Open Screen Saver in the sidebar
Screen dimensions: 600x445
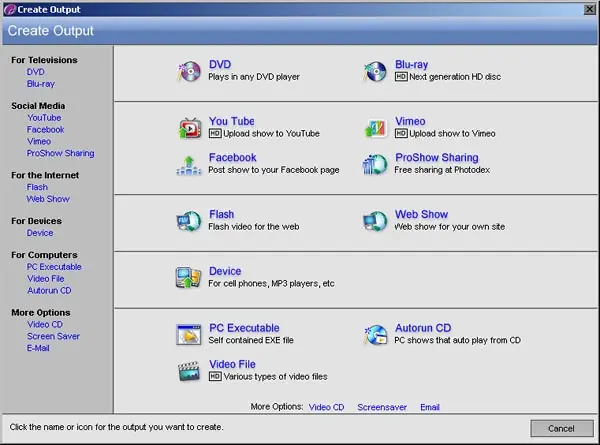click(x=53, y=336)
